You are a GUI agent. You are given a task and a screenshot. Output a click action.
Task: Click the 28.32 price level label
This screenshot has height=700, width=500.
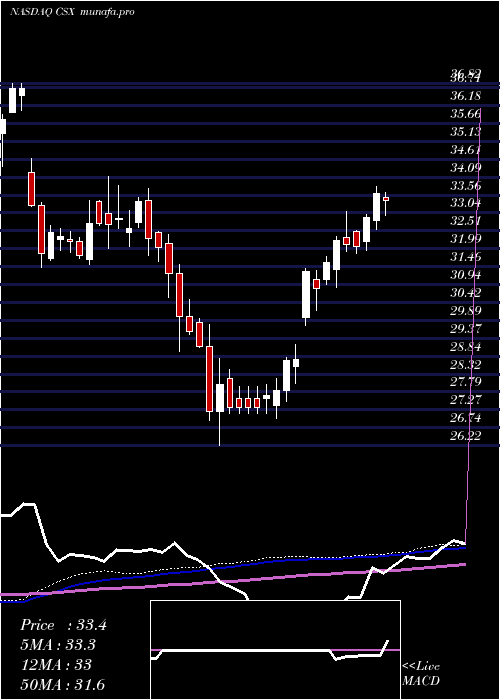(x=465, y=364)
